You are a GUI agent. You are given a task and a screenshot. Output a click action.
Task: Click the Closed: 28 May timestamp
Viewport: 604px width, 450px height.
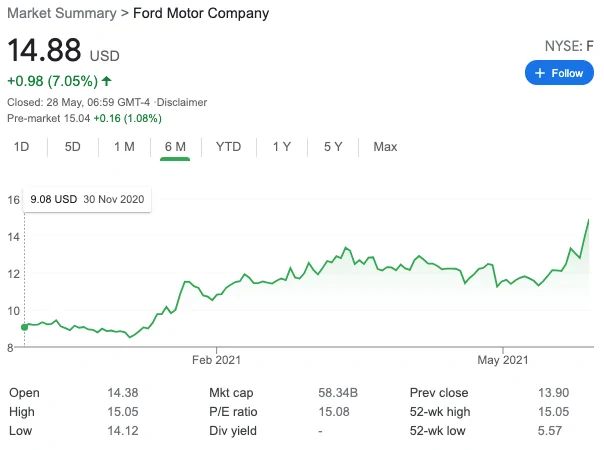(79, 102)
